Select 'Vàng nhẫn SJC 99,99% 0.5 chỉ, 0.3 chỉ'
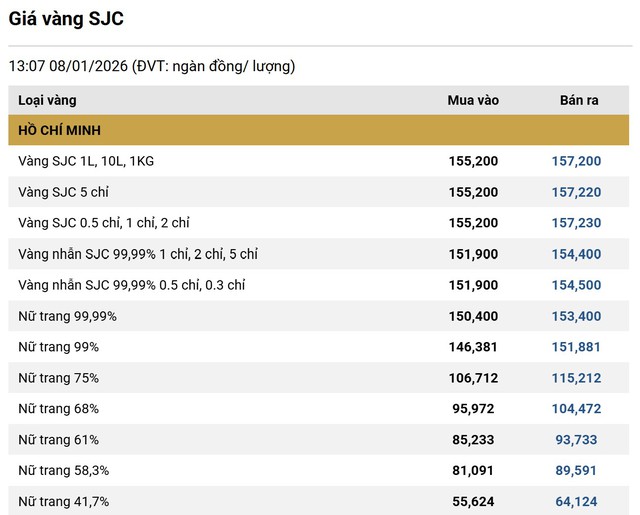This screenshot has height=515, width=640. click(132, 285)
